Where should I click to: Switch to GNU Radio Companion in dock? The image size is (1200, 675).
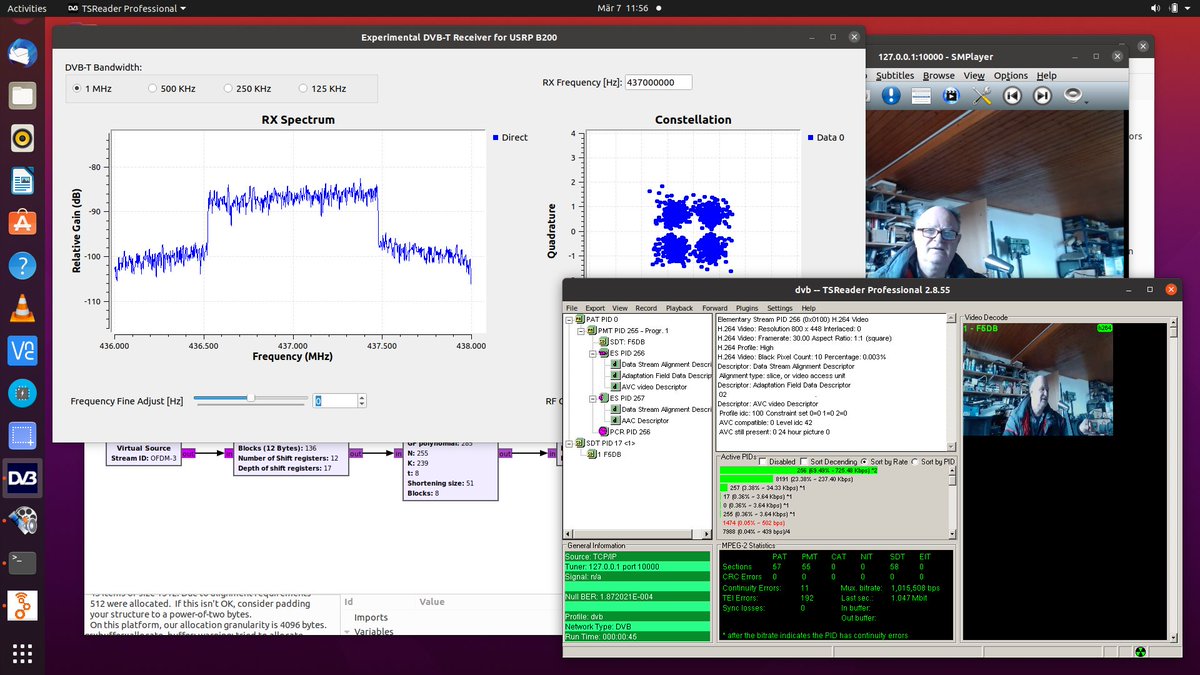click(22, 605)
